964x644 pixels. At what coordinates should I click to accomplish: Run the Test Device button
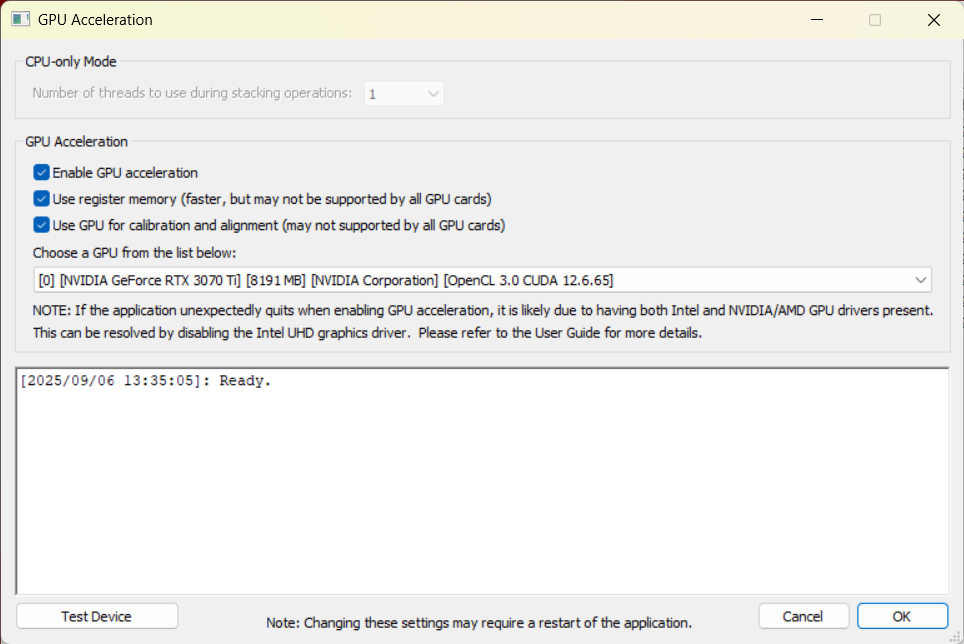[x=97, y=616]
